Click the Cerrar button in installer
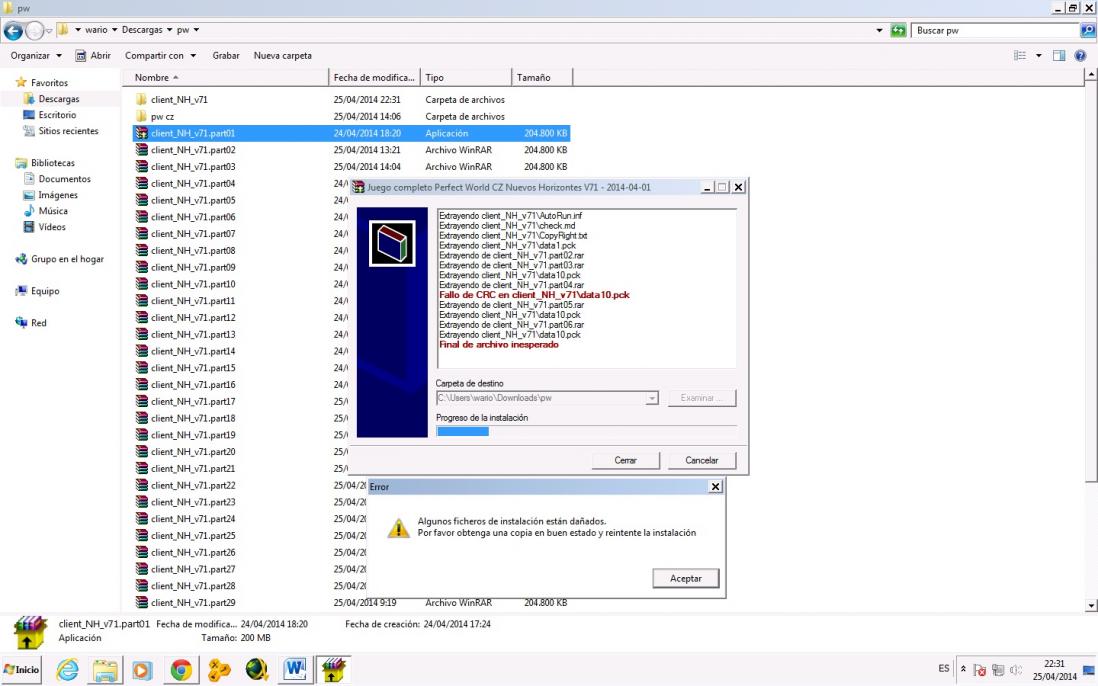The image size is (1098, 686). (625, 460)
